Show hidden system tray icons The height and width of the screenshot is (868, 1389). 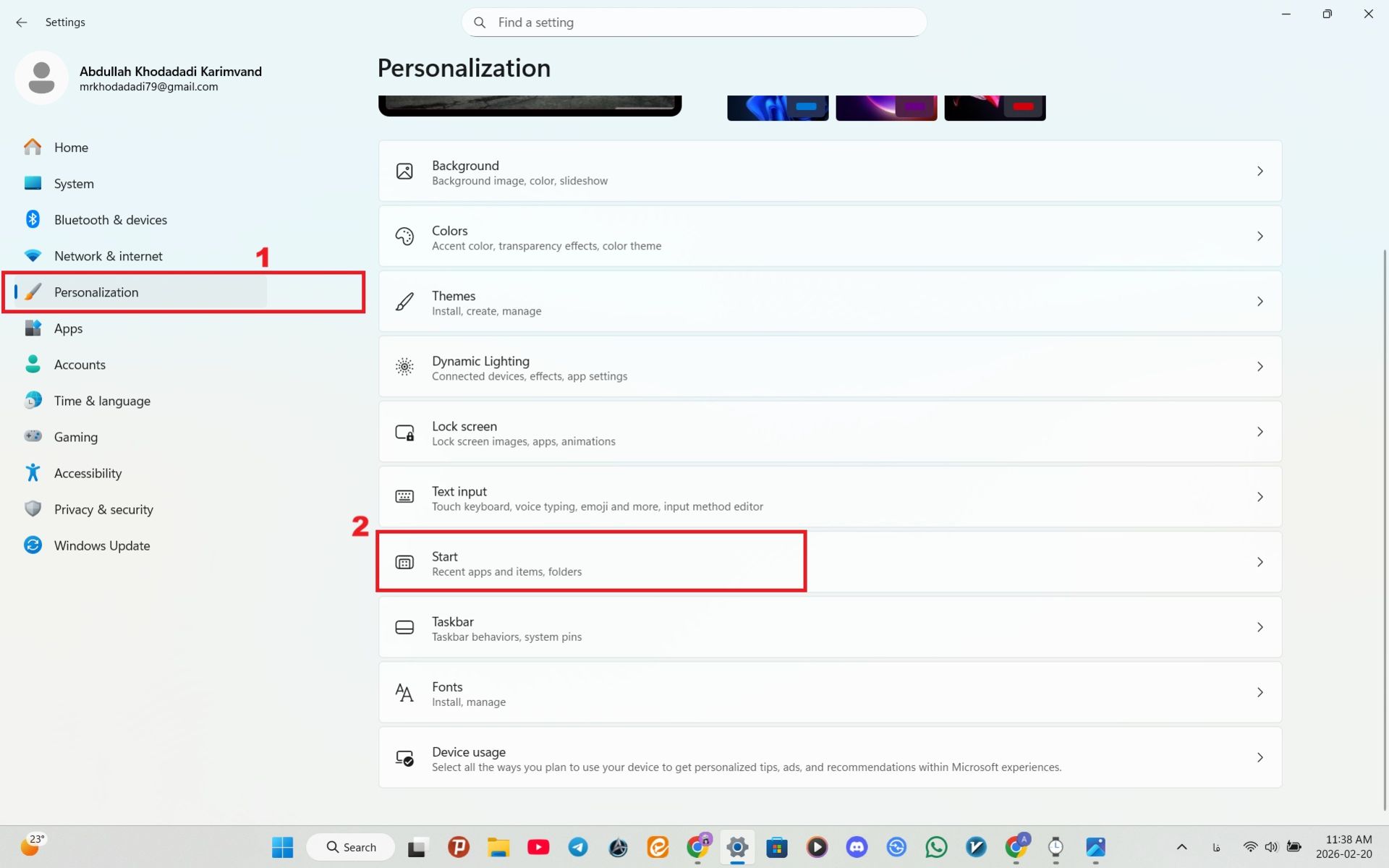[x=1181, y=847]
